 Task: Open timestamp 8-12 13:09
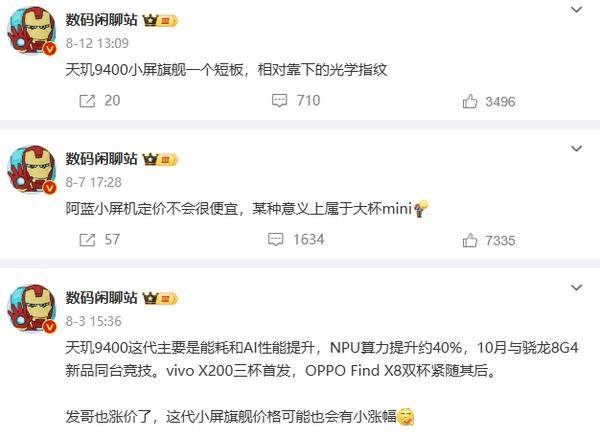pos(97,43)
